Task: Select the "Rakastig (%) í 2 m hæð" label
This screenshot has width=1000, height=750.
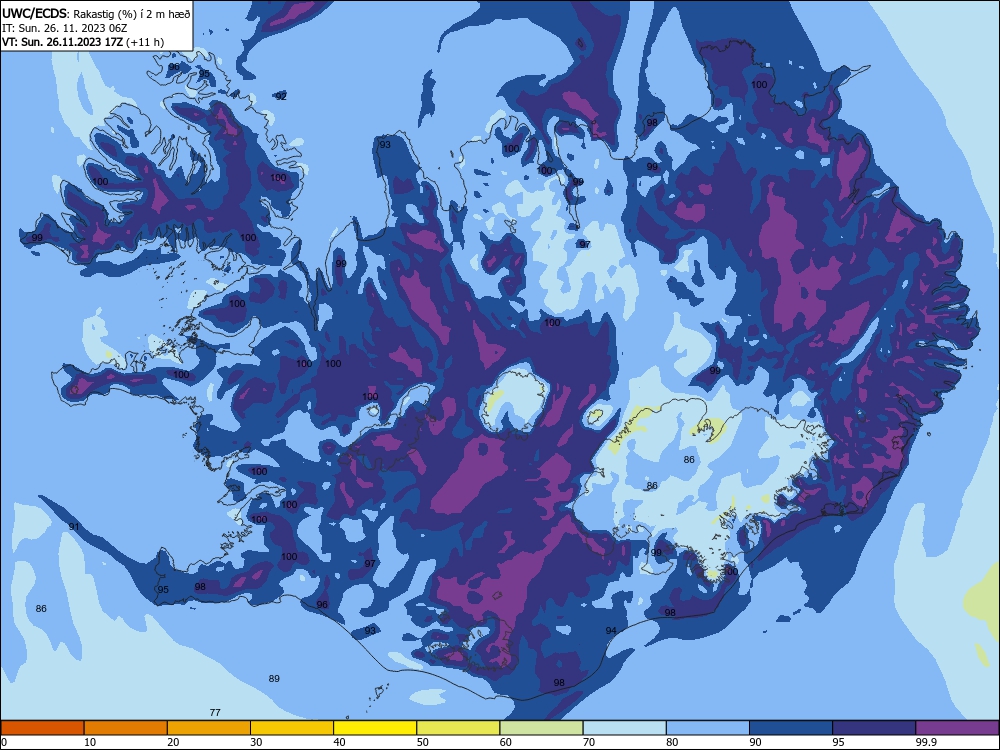Action: coord(131,14)
